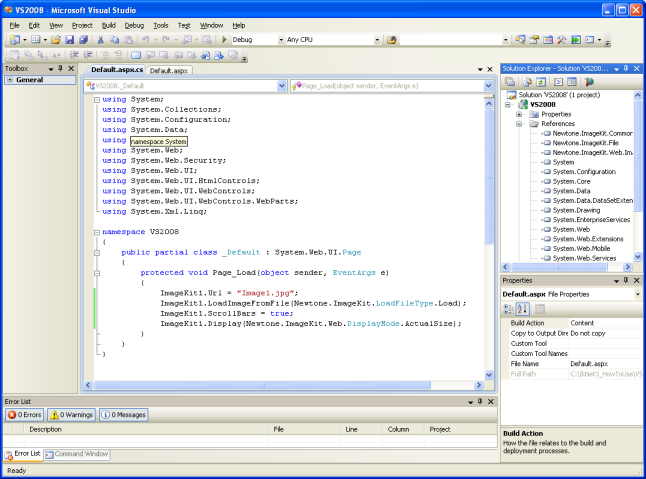Screen dimensions: 646x479
Task: Click the toolbar icon with the magnifying glass
Action: pyautogui.click(x=520, y=40)
